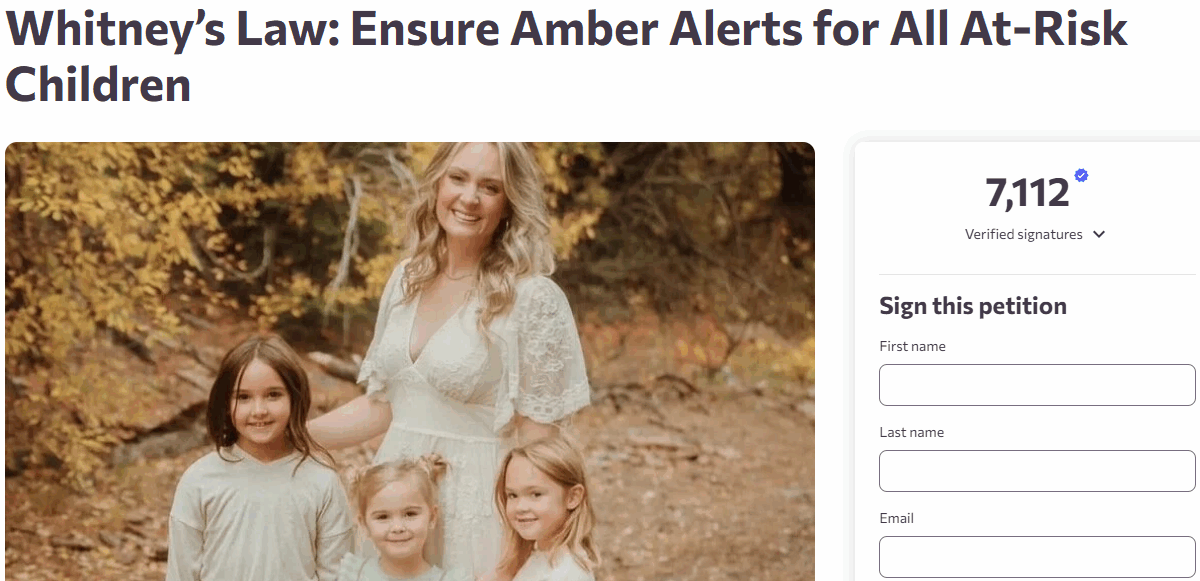The image size is (1200, 581).
Task: Select the Sign this petition heading
Action: click(x=973, y=305)
